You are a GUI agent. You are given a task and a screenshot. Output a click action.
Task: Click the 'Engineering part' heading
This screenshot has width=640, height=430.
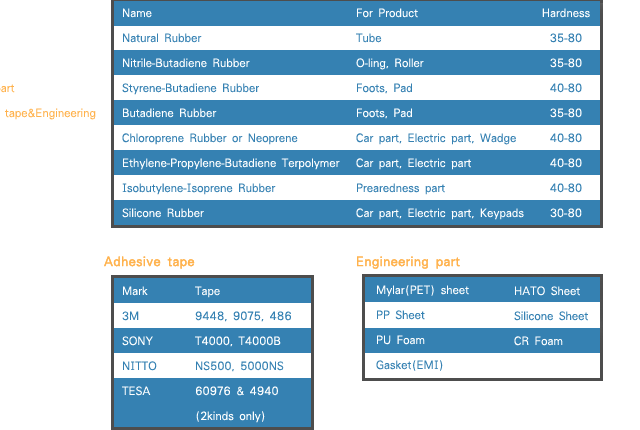coord(408,262)
